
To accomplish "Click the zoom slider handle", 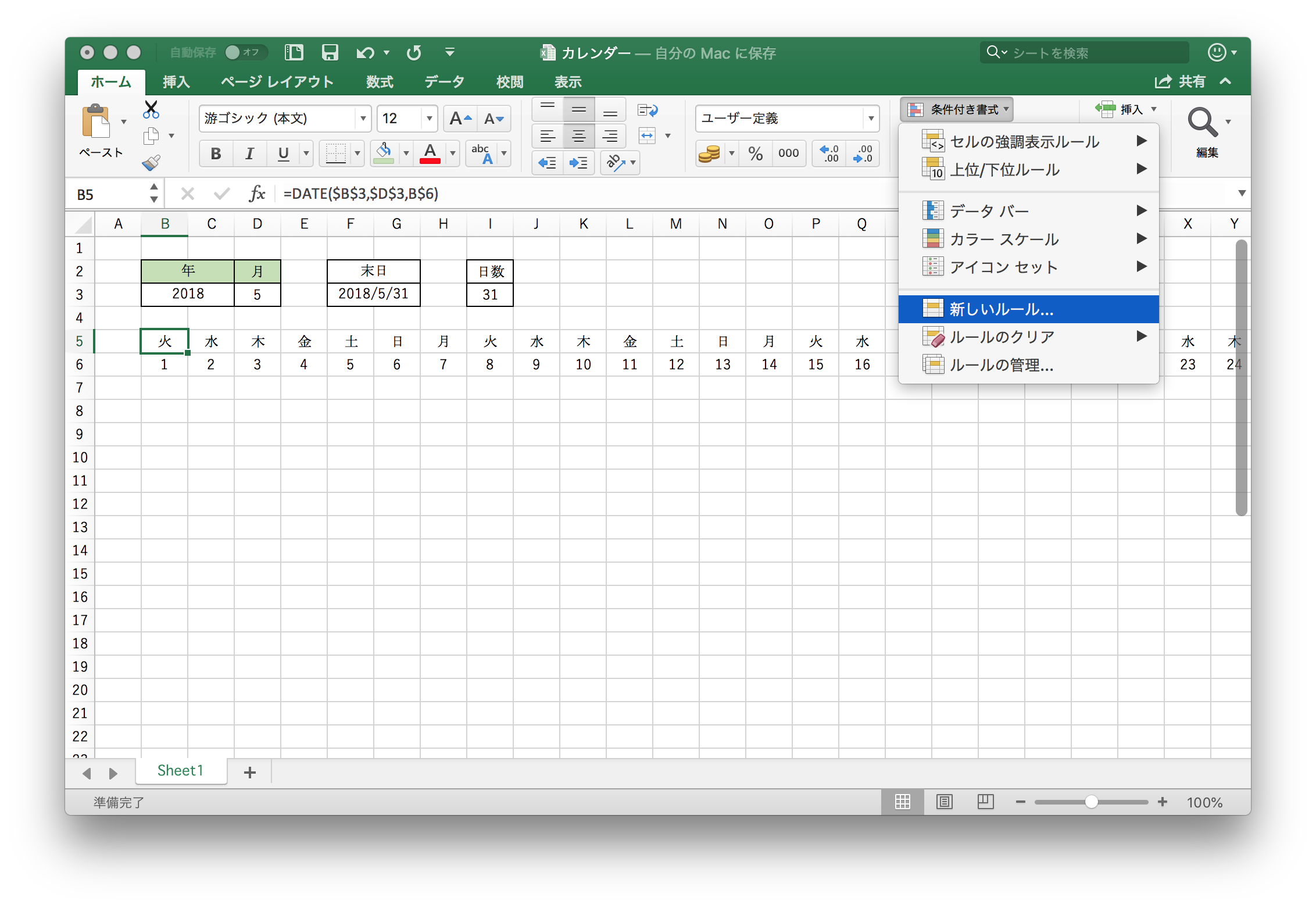I will tap(1091, 802).
